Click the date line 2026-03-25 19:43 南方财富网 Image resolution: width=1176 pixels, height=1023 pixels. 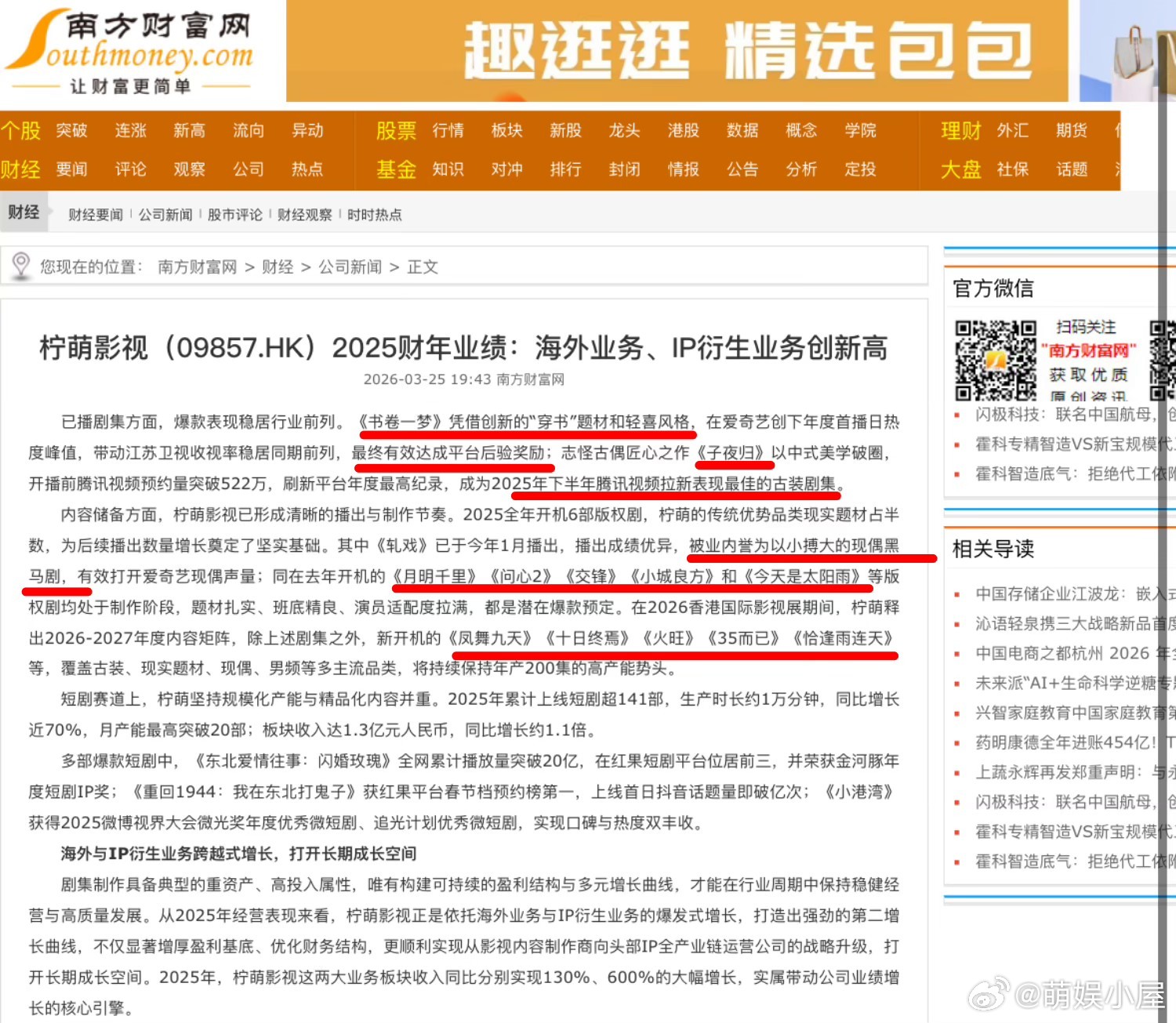click(x=463, y=379)
